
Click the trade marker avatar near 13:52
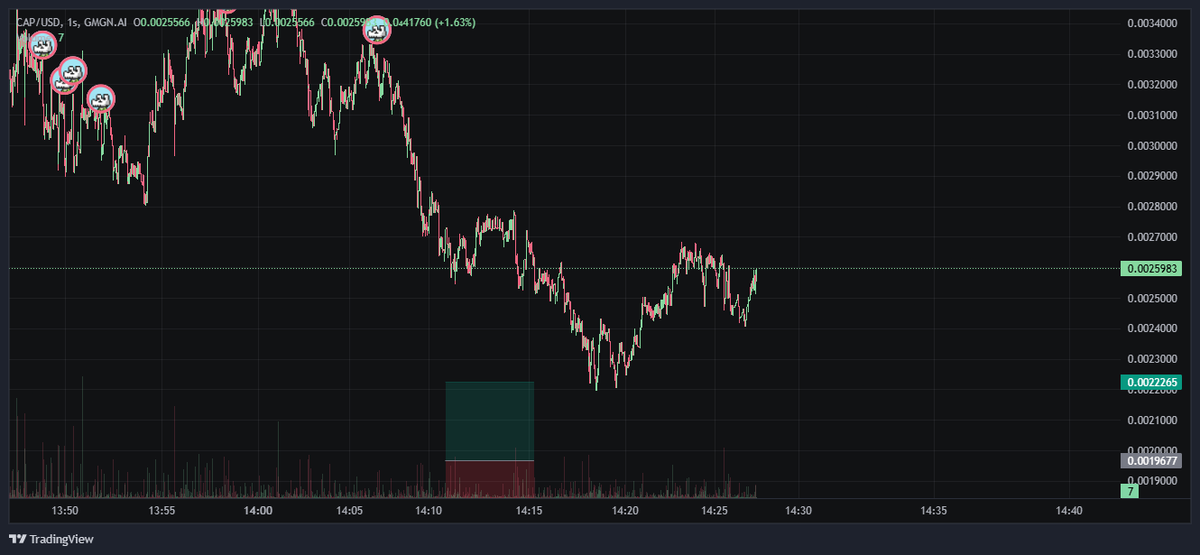(100, 98)
